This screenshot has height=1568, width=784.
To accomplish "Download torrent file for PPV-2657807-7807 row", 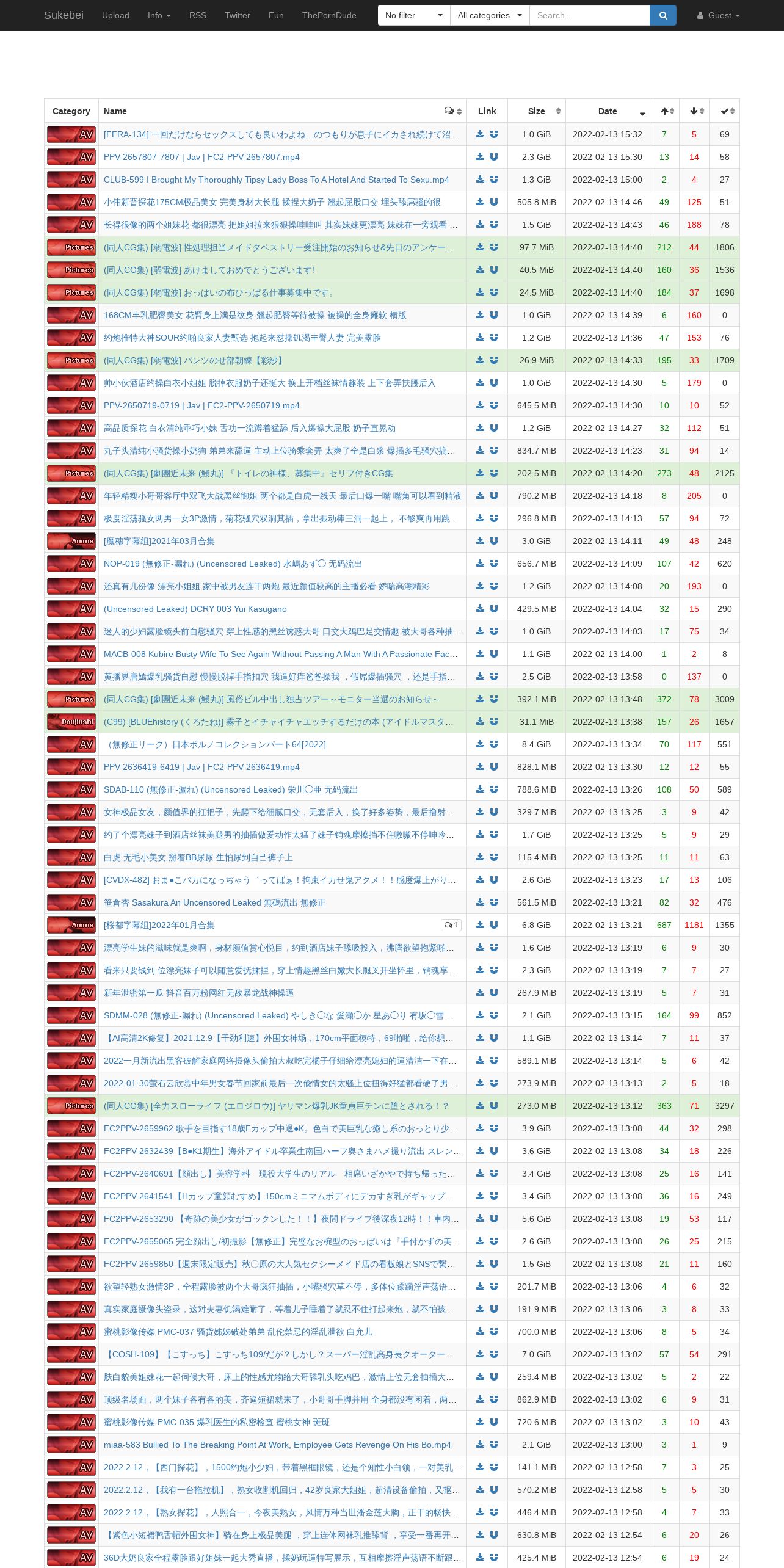I will [x=481, y=157].
